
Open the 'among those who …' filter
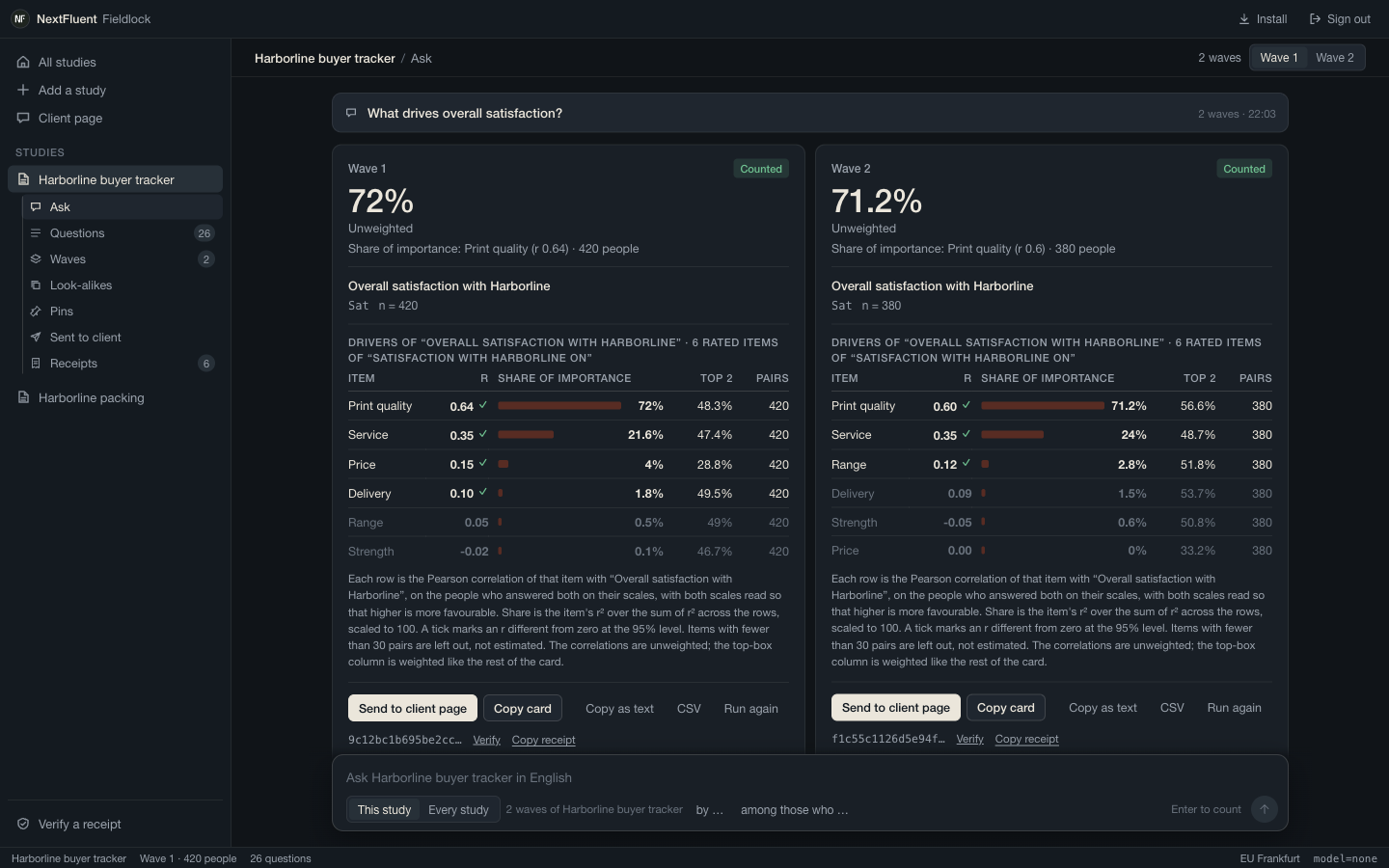[x=795, y=810]
